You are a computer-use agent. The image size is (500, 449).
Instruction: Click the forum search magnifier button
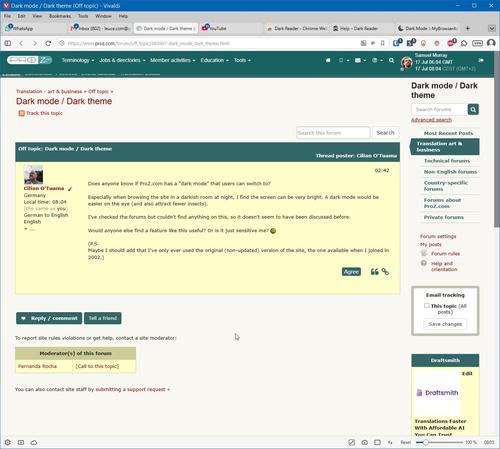[x=473, y=109]
